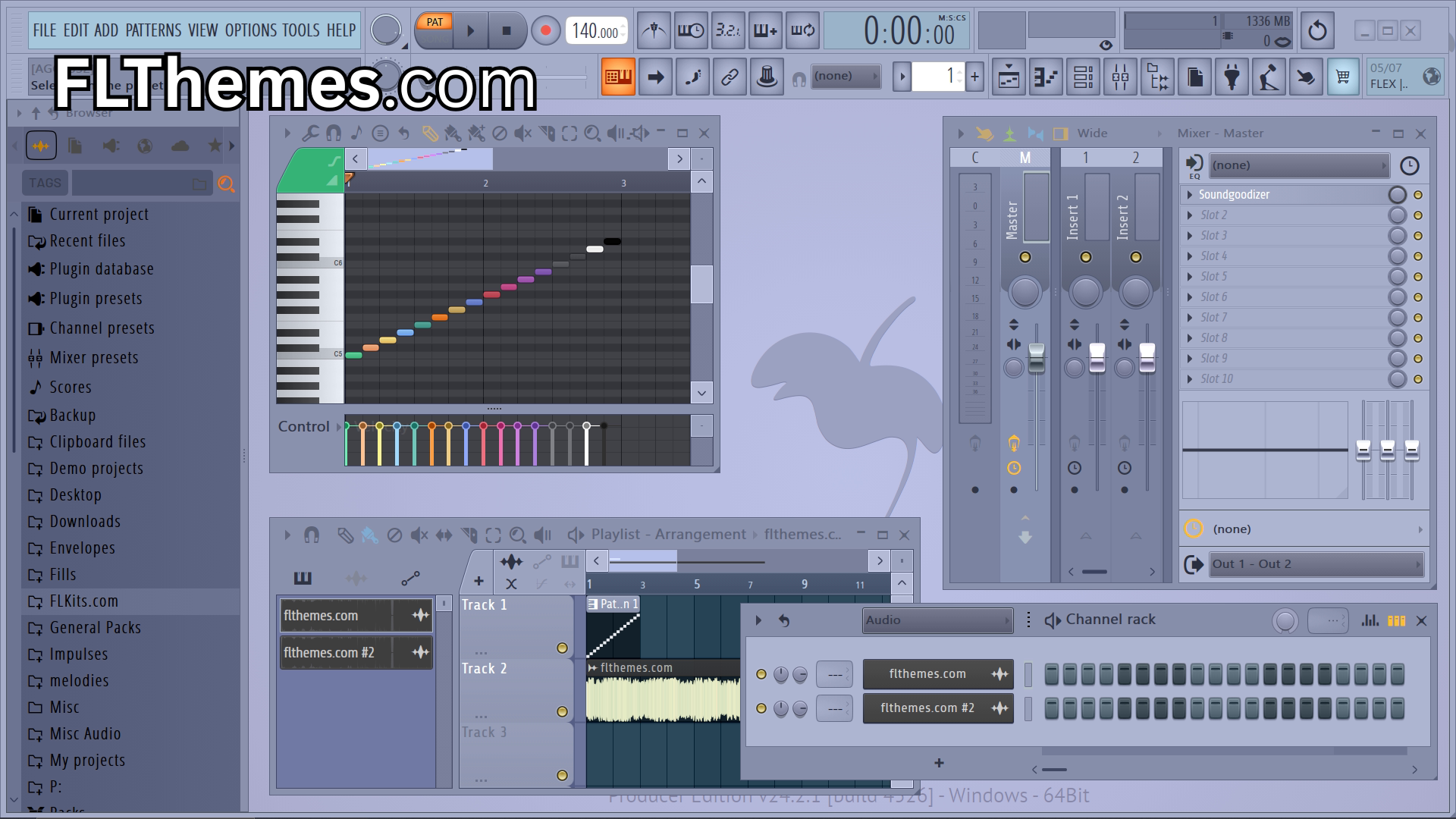Click the render/reload circular arrow icon

[1317, 31]
